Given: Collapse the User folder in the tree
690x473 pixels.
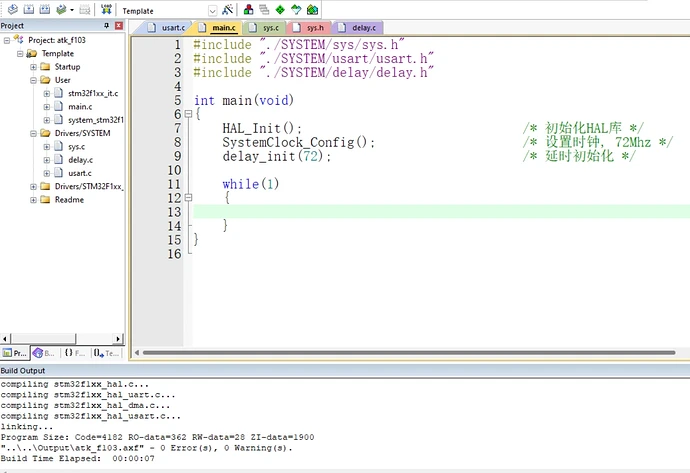Looking at the screenshot, I should tap(33, 80).
